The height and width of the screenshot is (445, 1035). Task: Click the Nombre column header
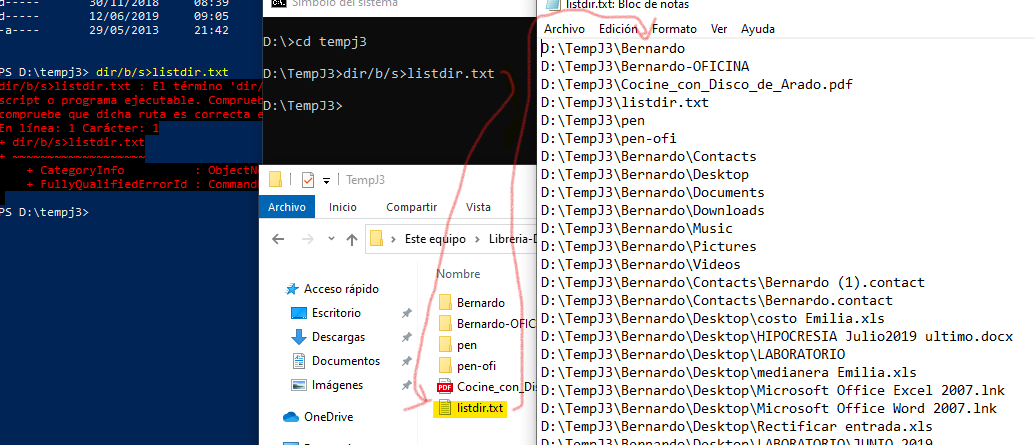(x=458, y=273)
